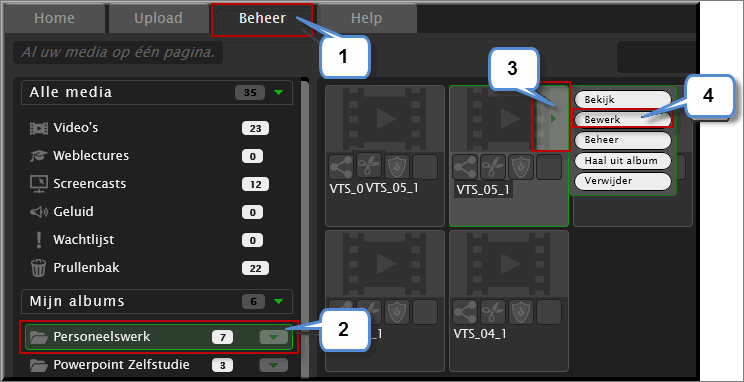Click the Verwijder option
The height and width of the screenshot is (382, 744).
(x=623, y=181)
